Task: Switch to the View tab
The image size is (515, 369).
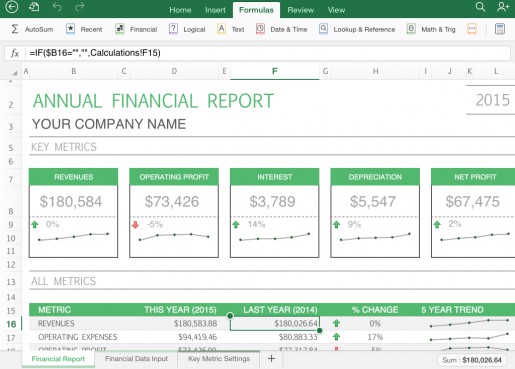Action: coord(336,10)
